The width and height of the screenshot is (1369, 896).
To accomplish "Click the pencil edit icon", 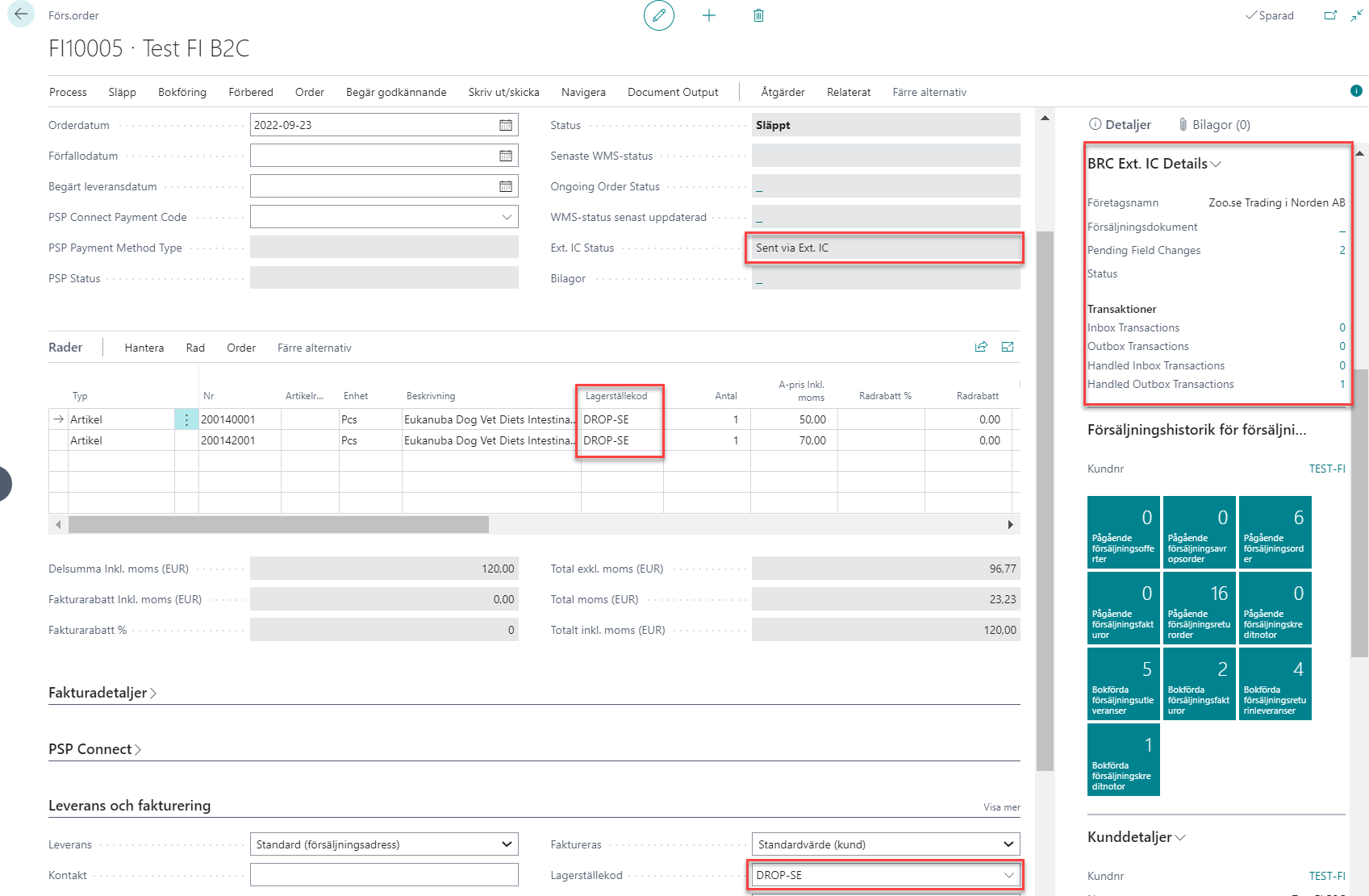I will (659, 15).
